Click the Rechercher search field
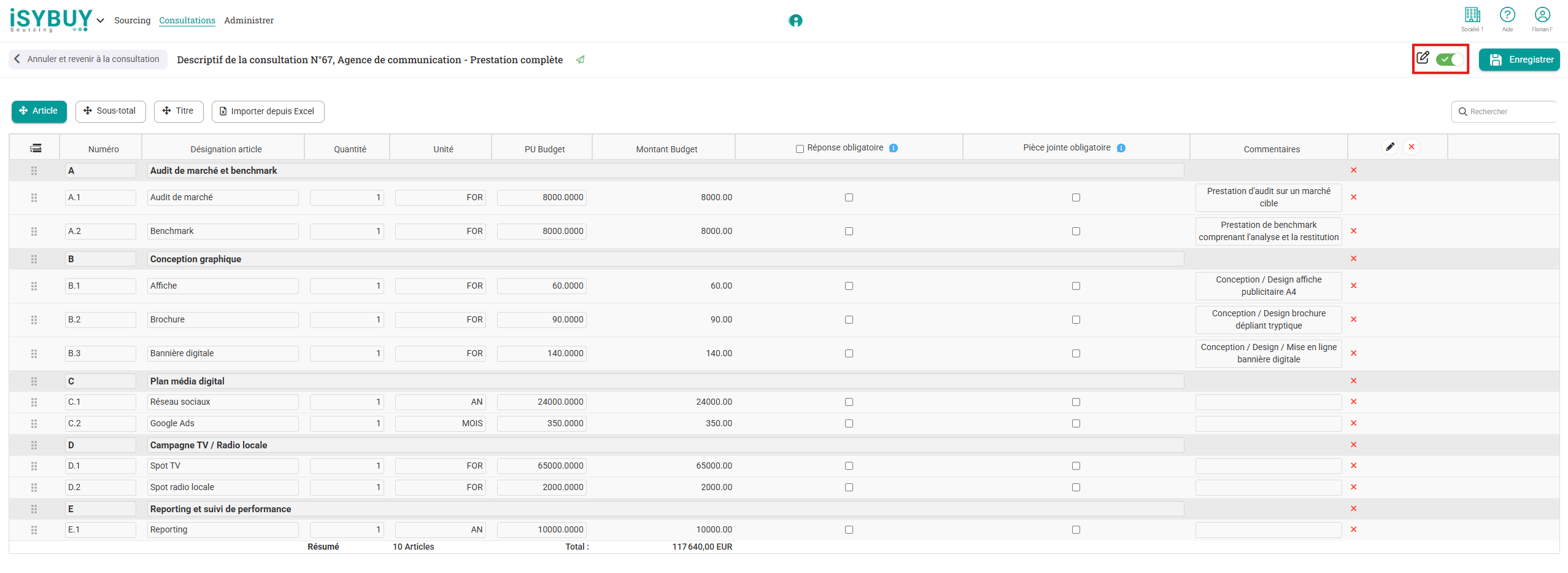The height and width of the screenshot is (573, 1568). (1504, 112)
